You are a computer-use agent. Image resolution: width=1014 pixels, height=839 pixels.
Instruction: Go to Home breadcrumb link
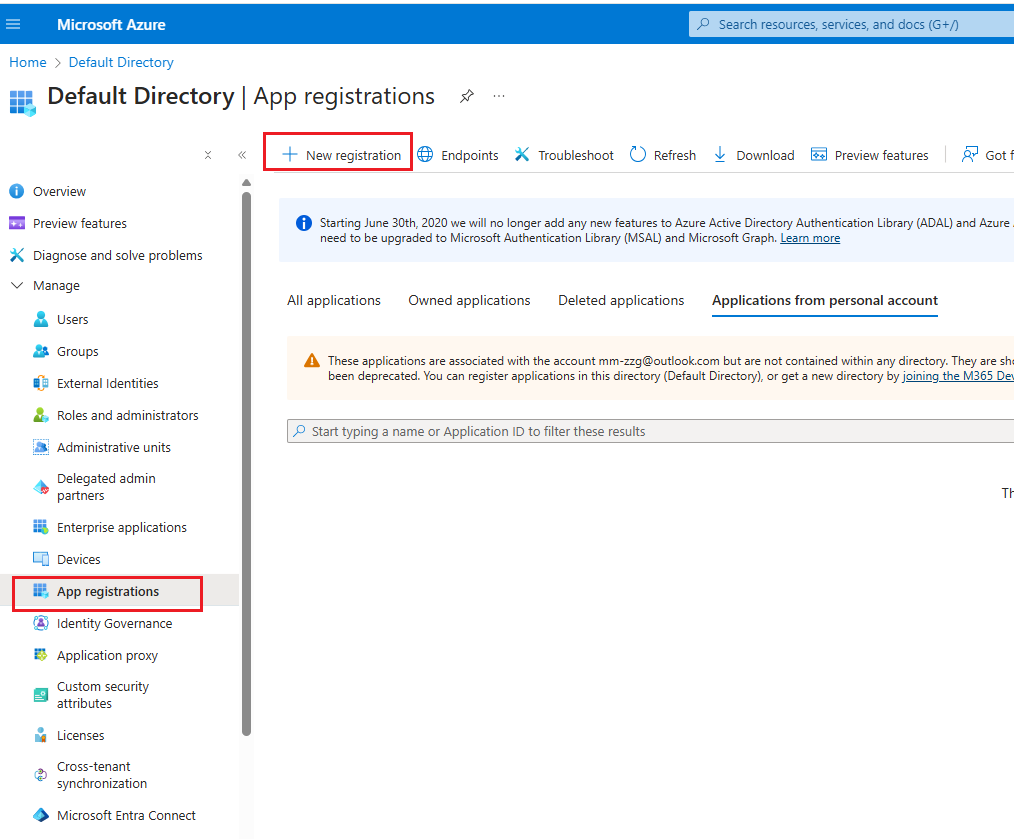click(x=28, y=62)
